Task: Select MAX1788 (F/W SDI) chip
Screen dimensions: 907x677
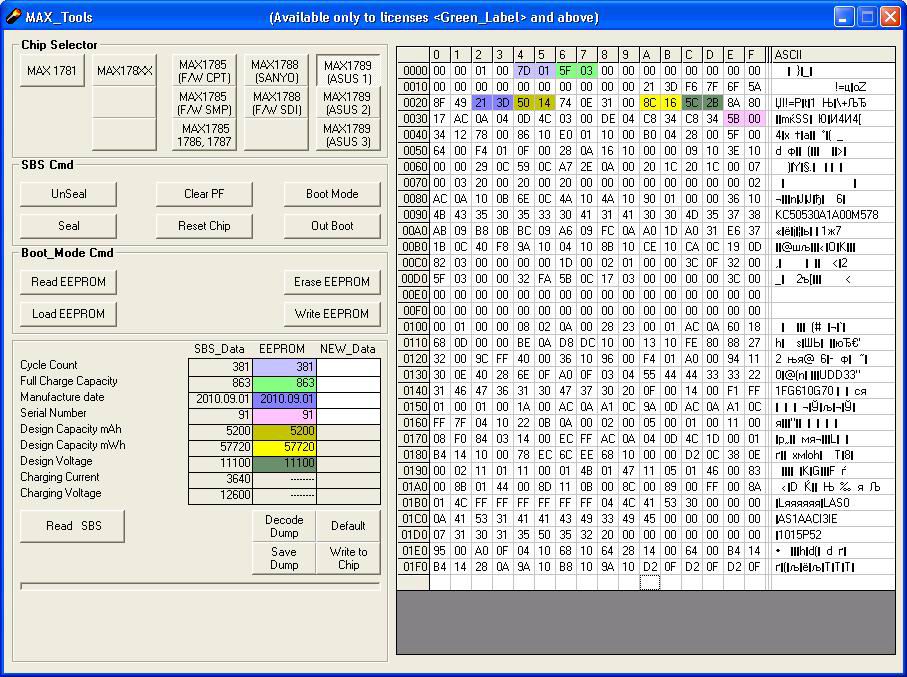Action: 276,102
